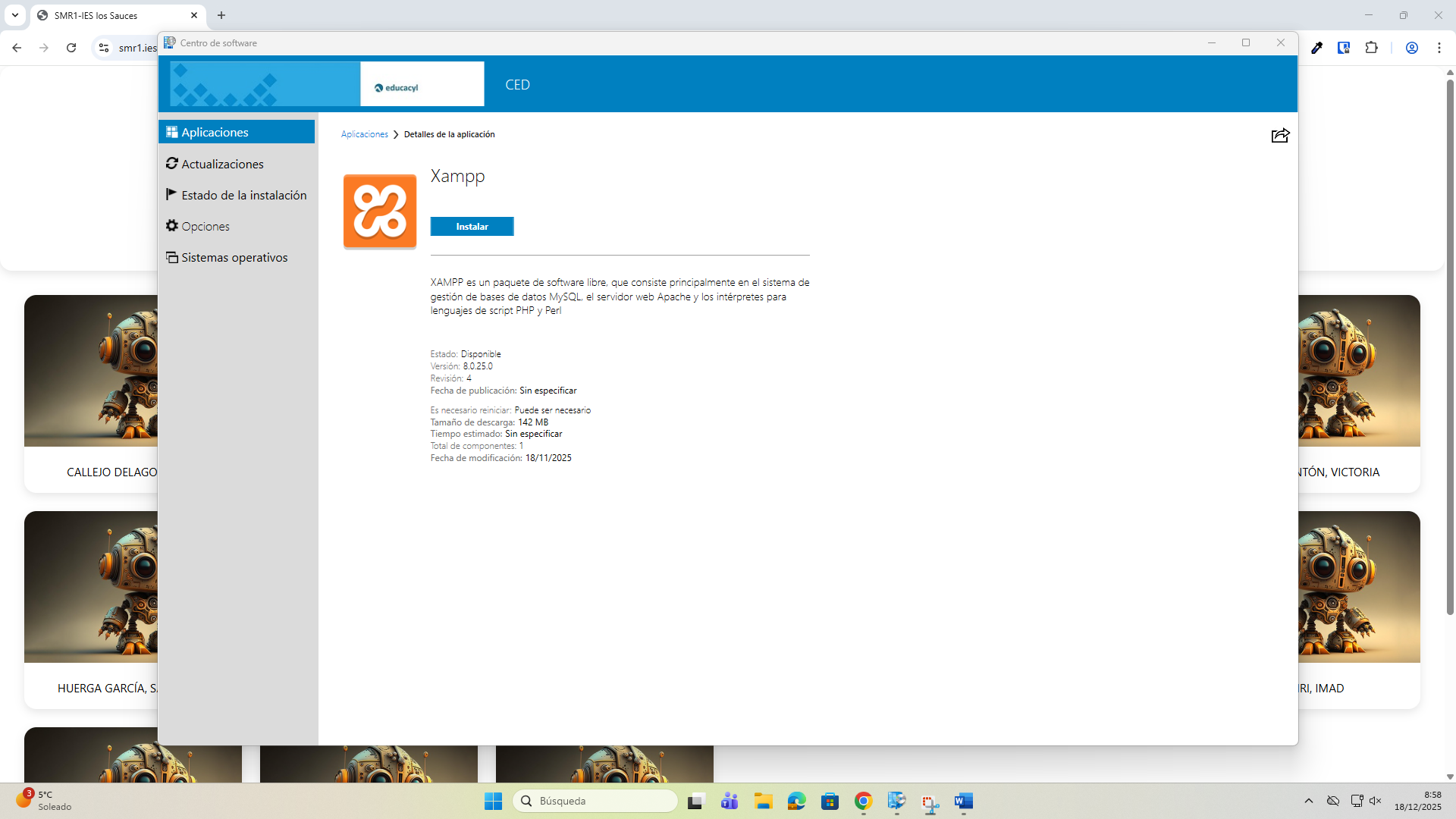This screenshot has width=1456, height=819.
Task: Click the taskbar Búsqueda search box
Action: 595,801
